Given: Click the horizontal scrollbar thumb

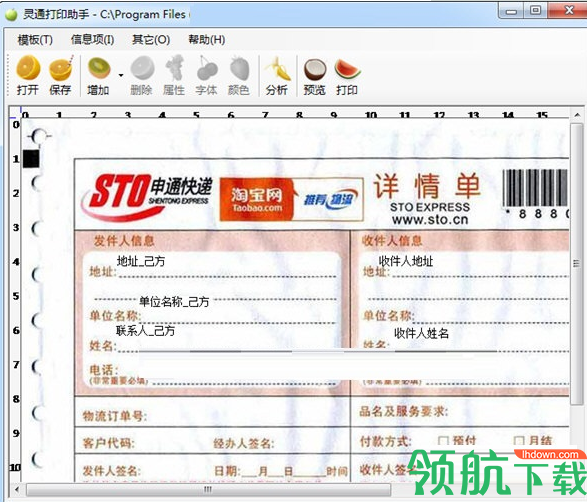Looking at the screenshot, I should click(209, 489).
